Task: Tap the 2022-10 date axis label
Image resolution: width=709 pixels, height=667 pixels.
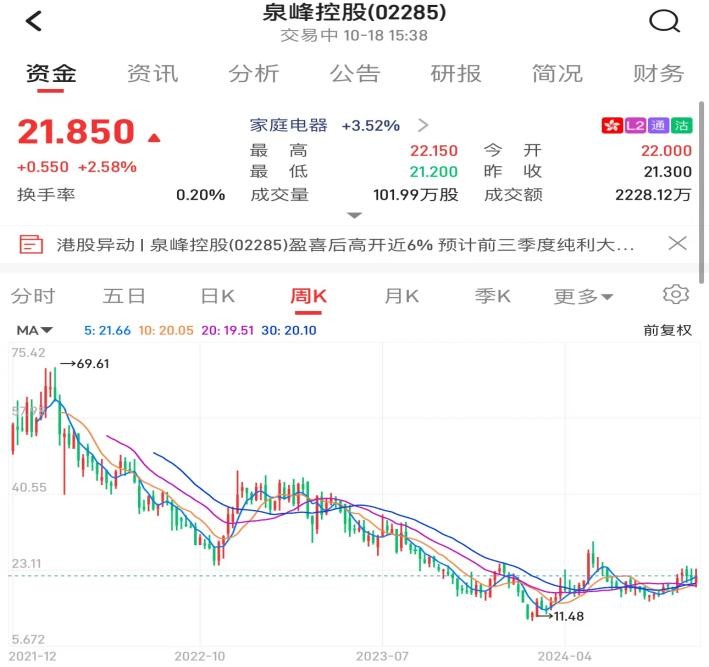Action: 199,656
